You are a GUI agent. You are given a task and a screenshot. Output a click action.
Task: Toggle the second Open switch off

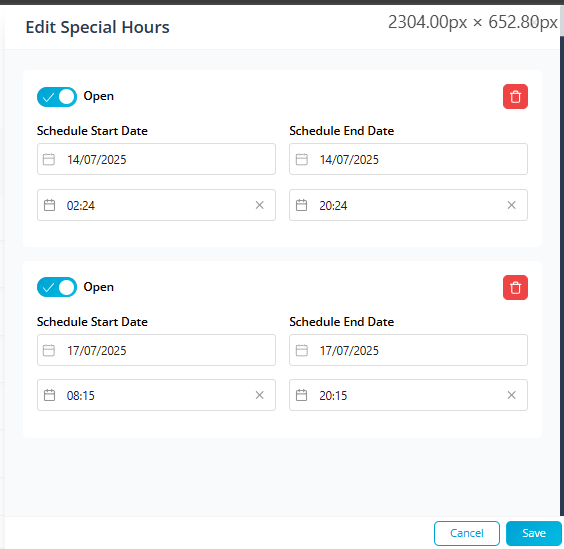[57, 287]
